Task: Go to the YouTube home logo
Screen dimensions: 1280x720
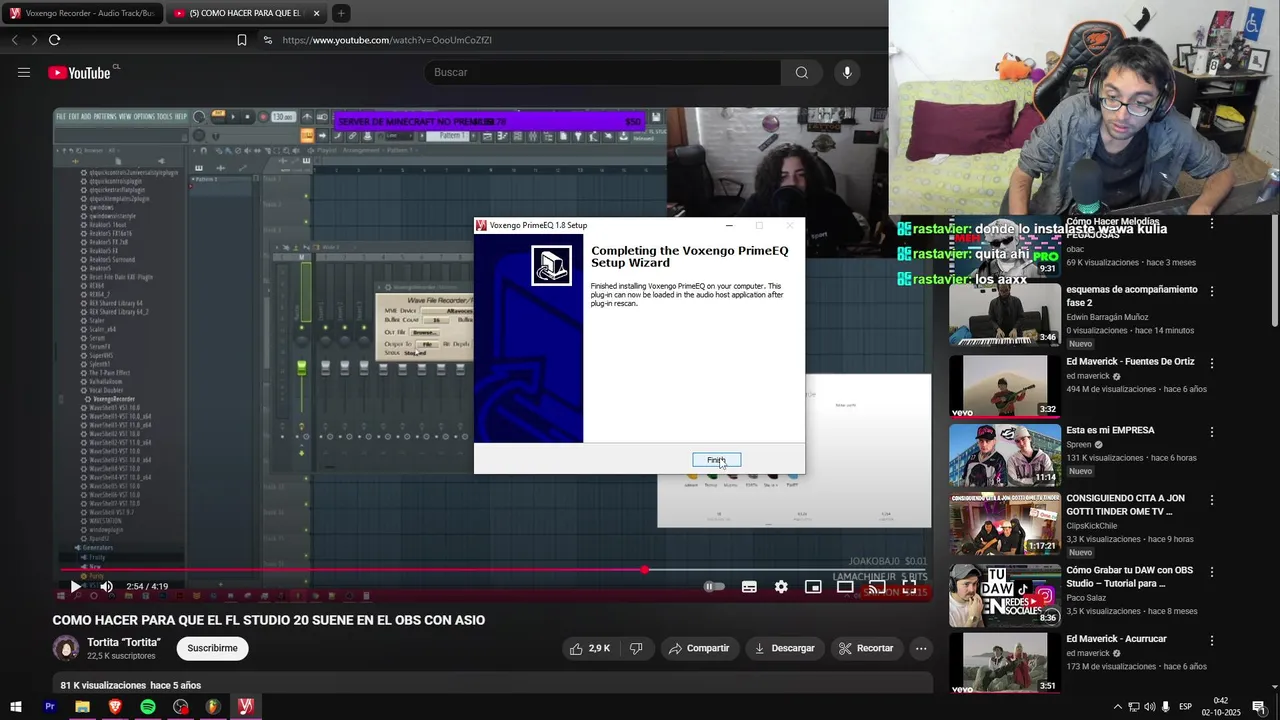Action: point(80,72)
